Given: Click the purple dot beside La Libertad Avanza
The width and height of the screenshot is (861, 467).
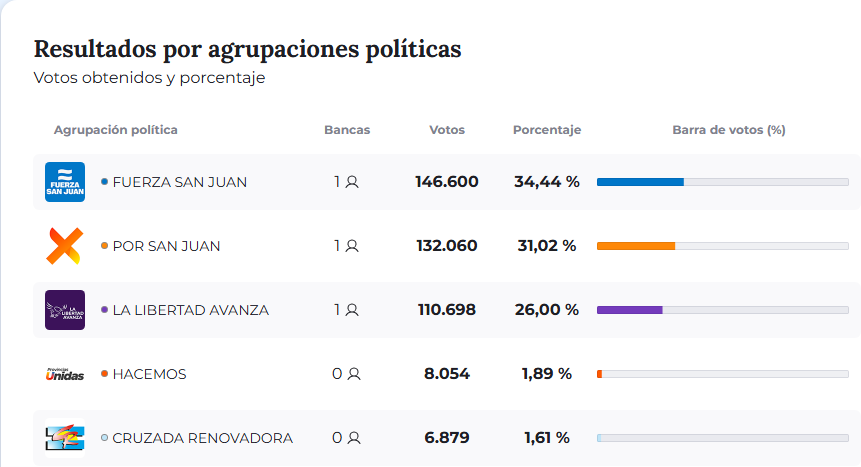Looking at the screenshot, I should click(104, 310).
